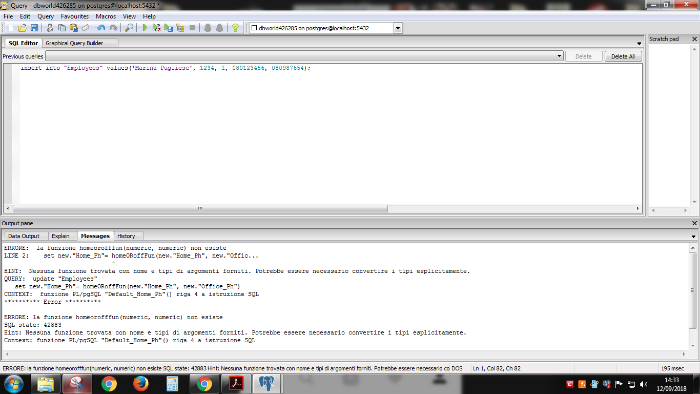Click inside the Scratch pad text area
The image size is (700, 394).
[x=670, y=125]
